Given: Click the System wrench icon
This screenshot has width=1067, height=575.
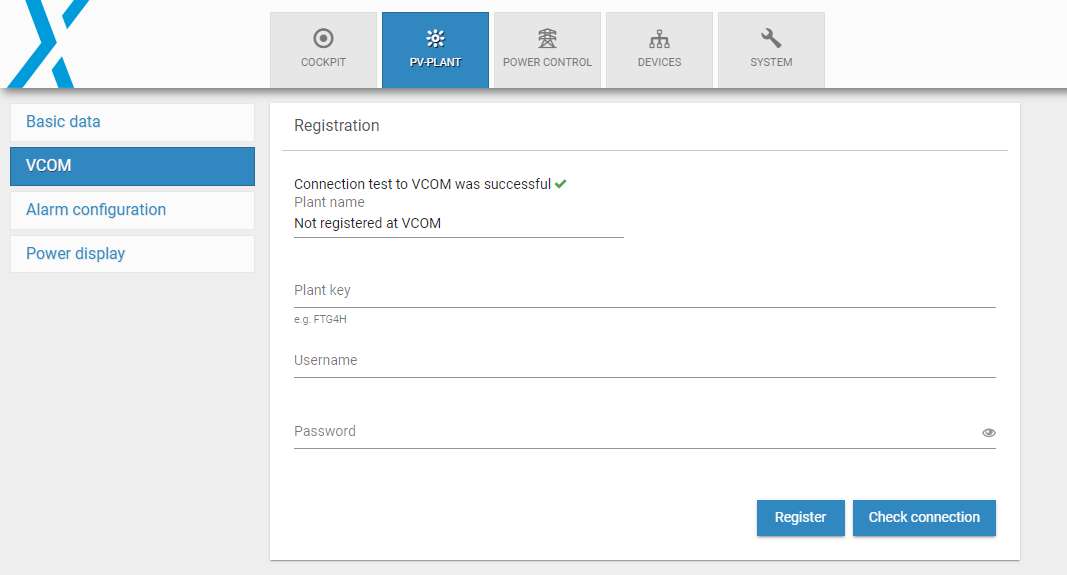Looking at the screenshot, I should point(771,38).
